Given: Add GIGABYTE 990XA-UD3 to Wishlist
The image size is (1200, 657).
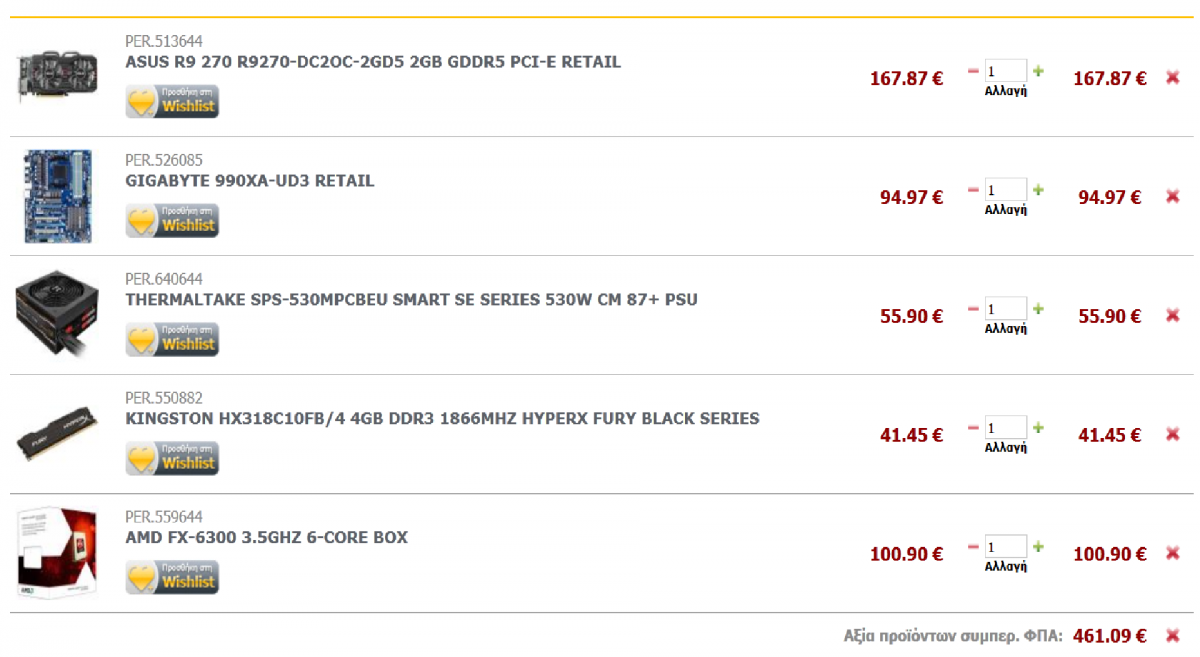Looking at the screenshot, I should point(172,221).
